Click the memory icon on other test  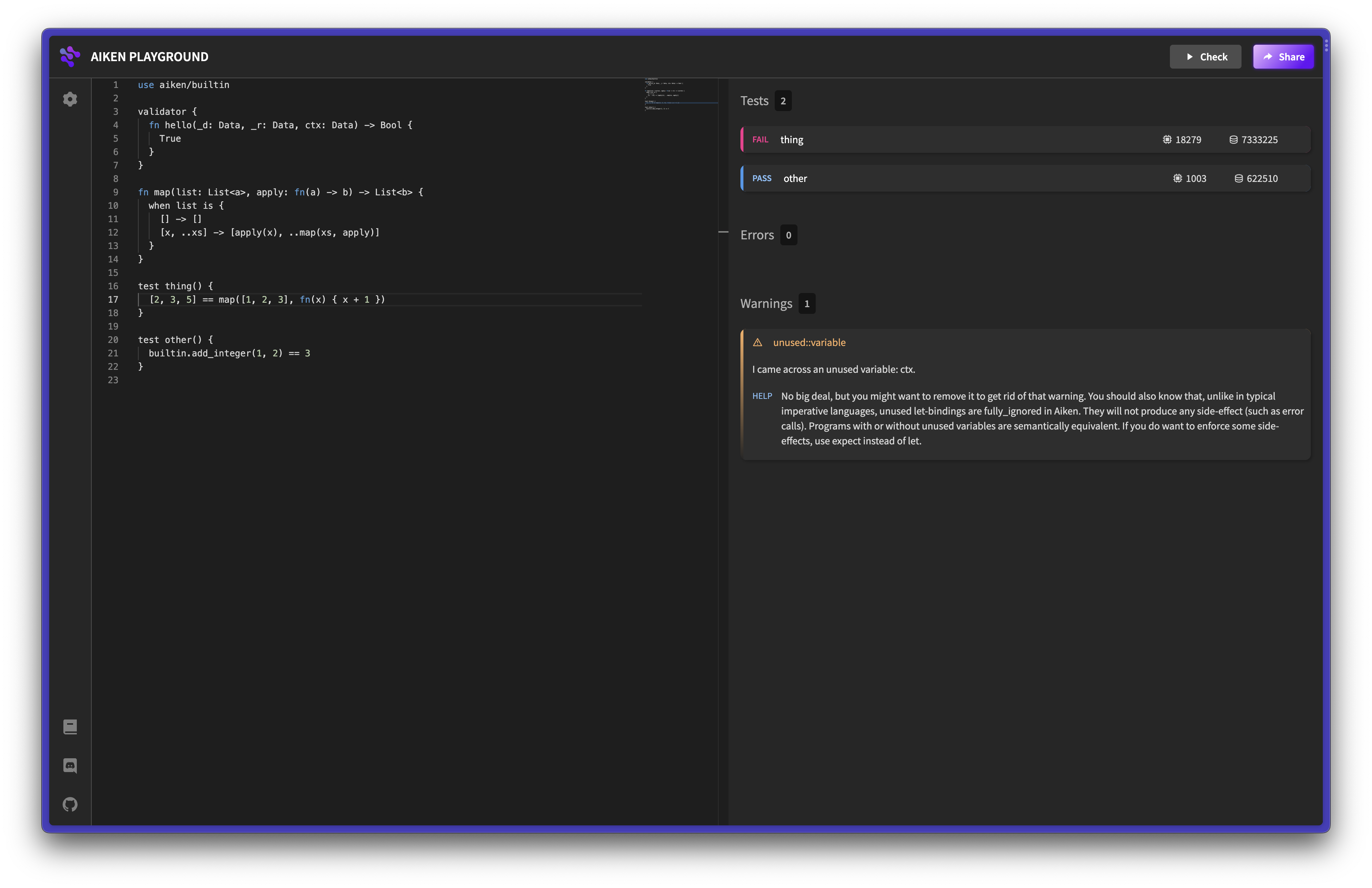1238,179
